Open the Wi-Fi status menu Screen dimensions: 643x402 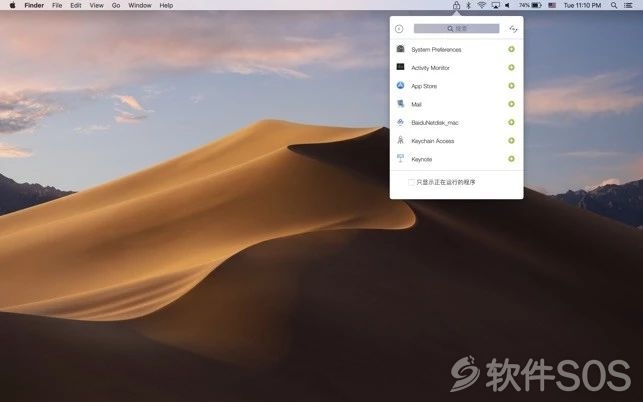(x=482, y=5)
